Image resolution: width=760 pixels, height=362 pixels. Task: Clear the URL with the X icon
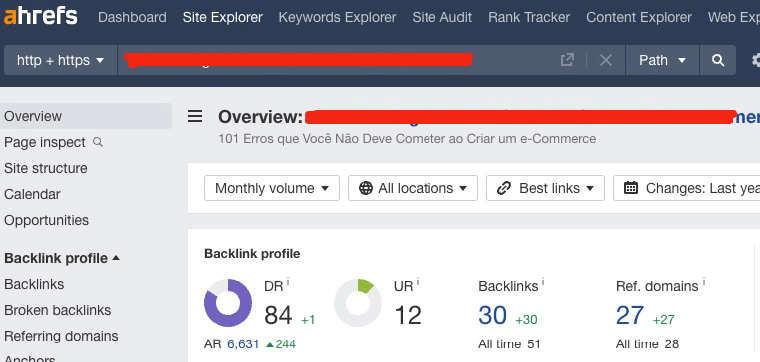[x=606, y=60]
